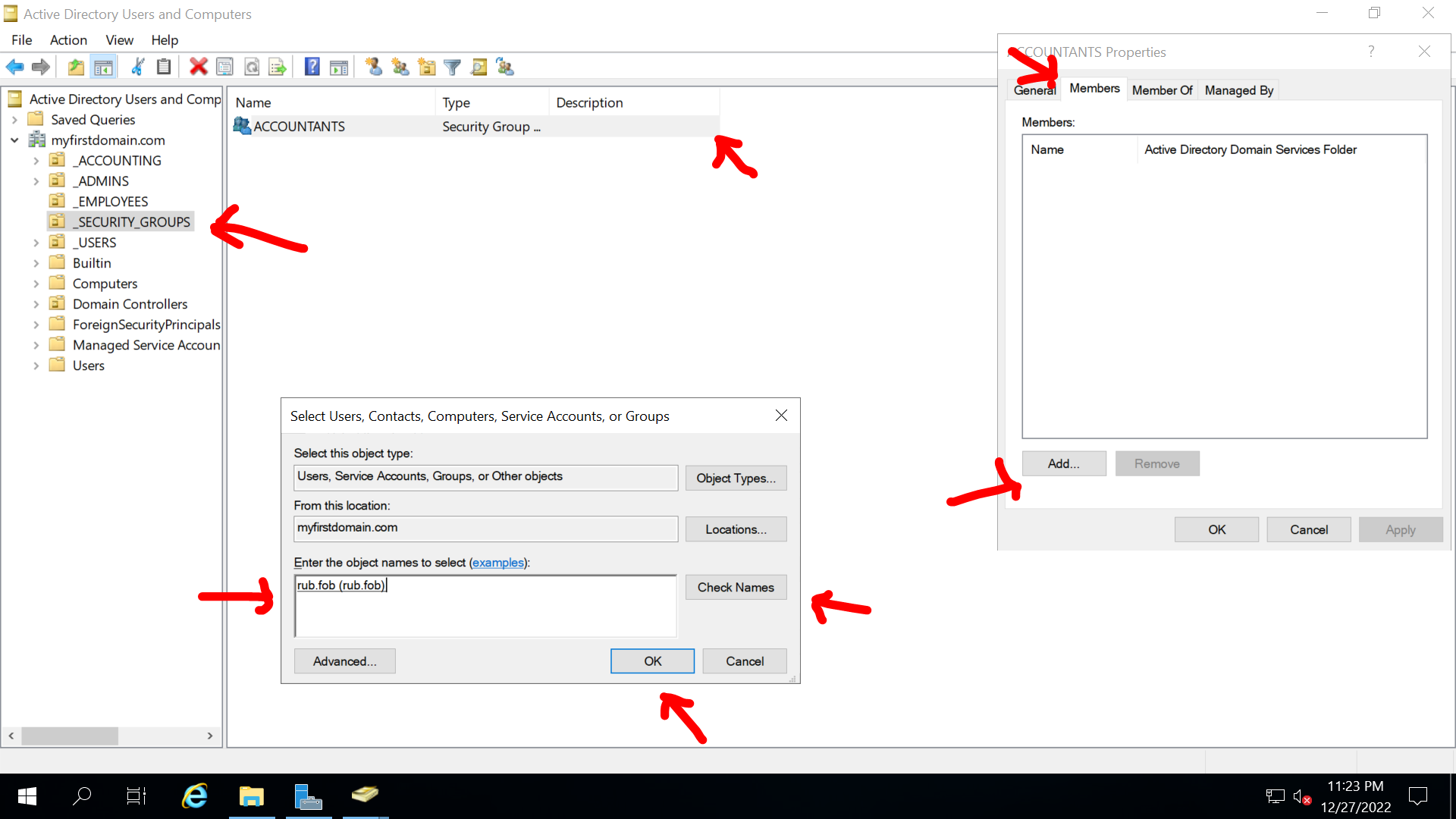Click the Add button in Members panel
This screenshot has height=819, width=1456.
click(x=1062, y=463)
